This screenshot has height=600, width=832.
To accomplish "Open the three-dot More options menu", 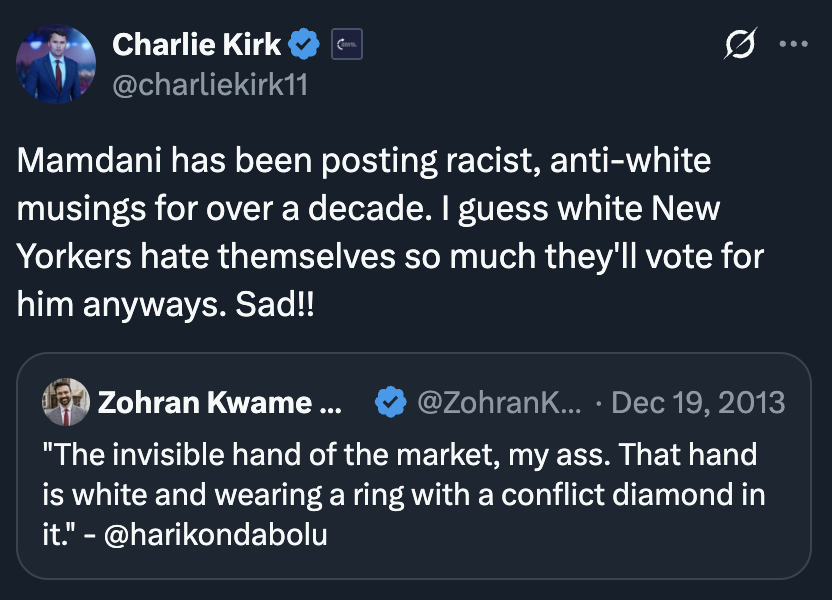I will tap(795, 45).
